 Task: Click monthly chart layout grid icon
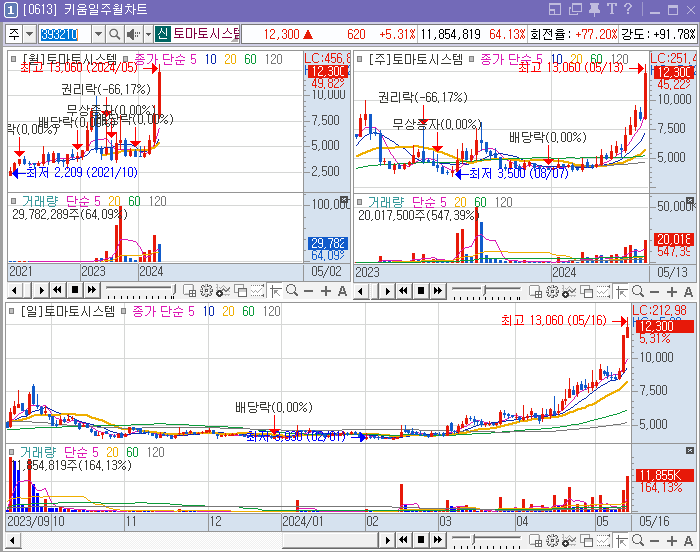189,291
